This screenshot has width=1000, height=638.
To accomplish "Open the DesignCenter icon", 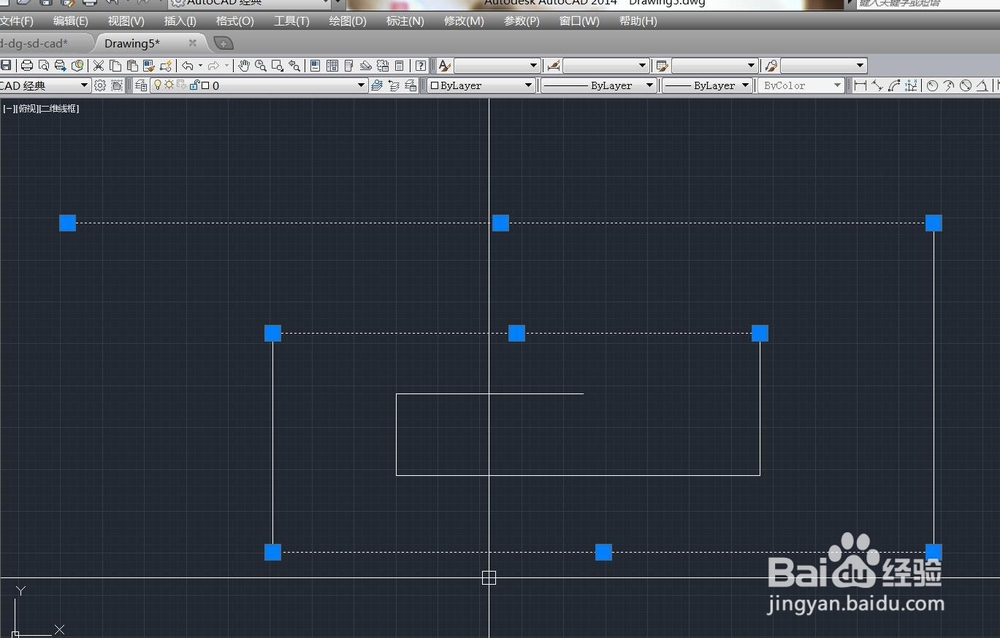I will [332, 65].
